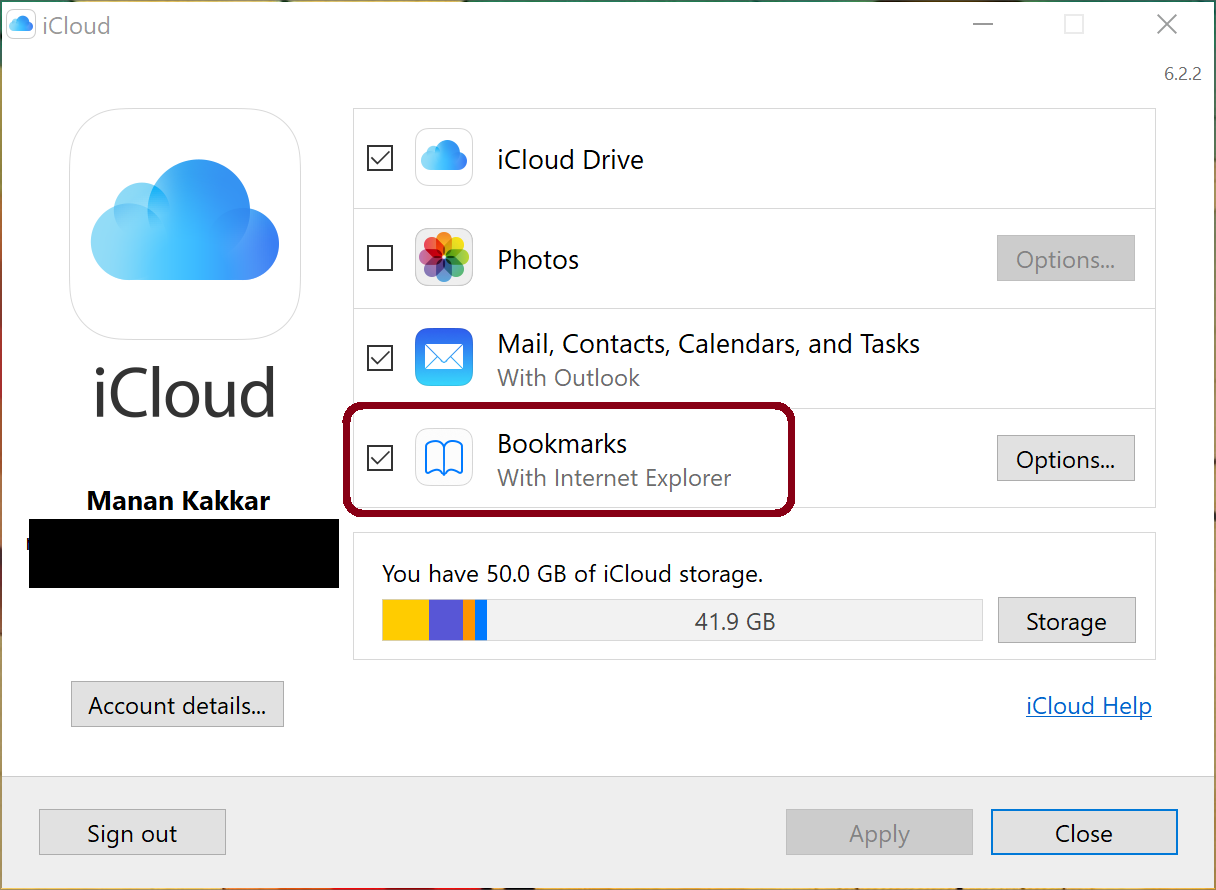Open iCloud Help
The height and width of the screenshot is (890, 1216).
1089,706
